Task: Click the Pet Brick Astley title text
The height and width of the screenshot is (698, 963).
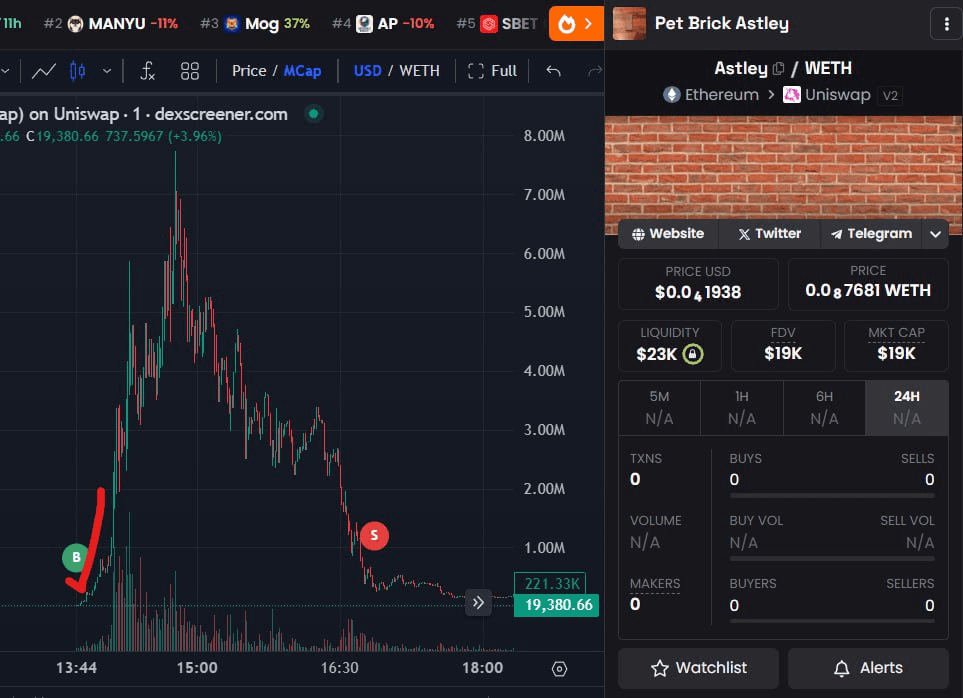Action: click(x=722, y=23)
